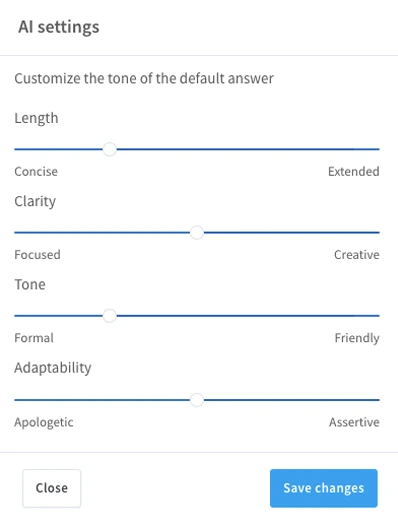398x522 pixels.
Task: Select the Apologetic label under Adaptability
Action: (44, 422)
